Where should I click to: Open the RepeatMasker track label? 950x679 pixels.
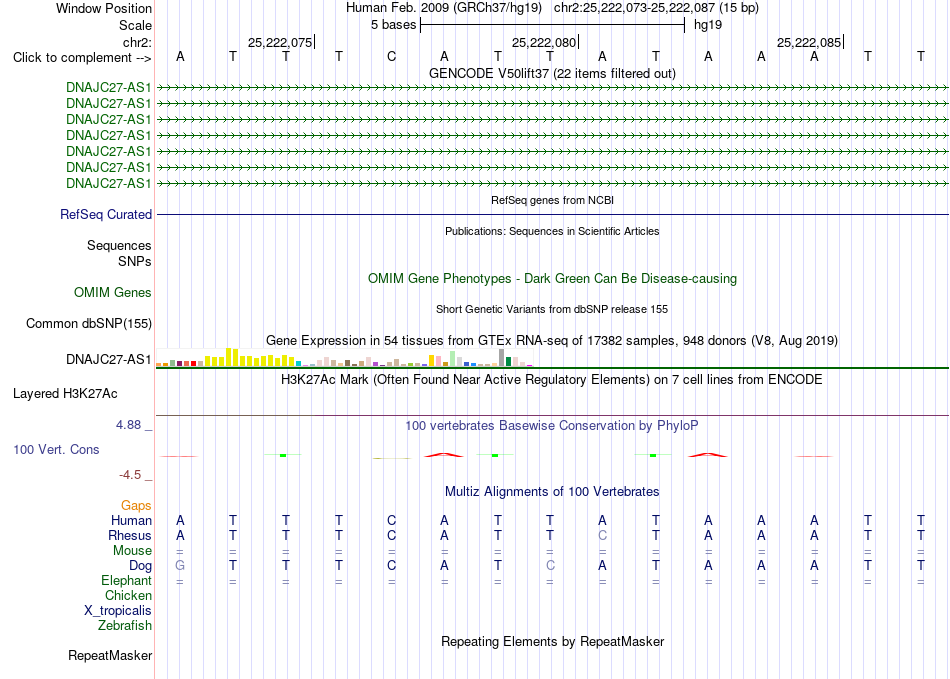tap(110, 655)
